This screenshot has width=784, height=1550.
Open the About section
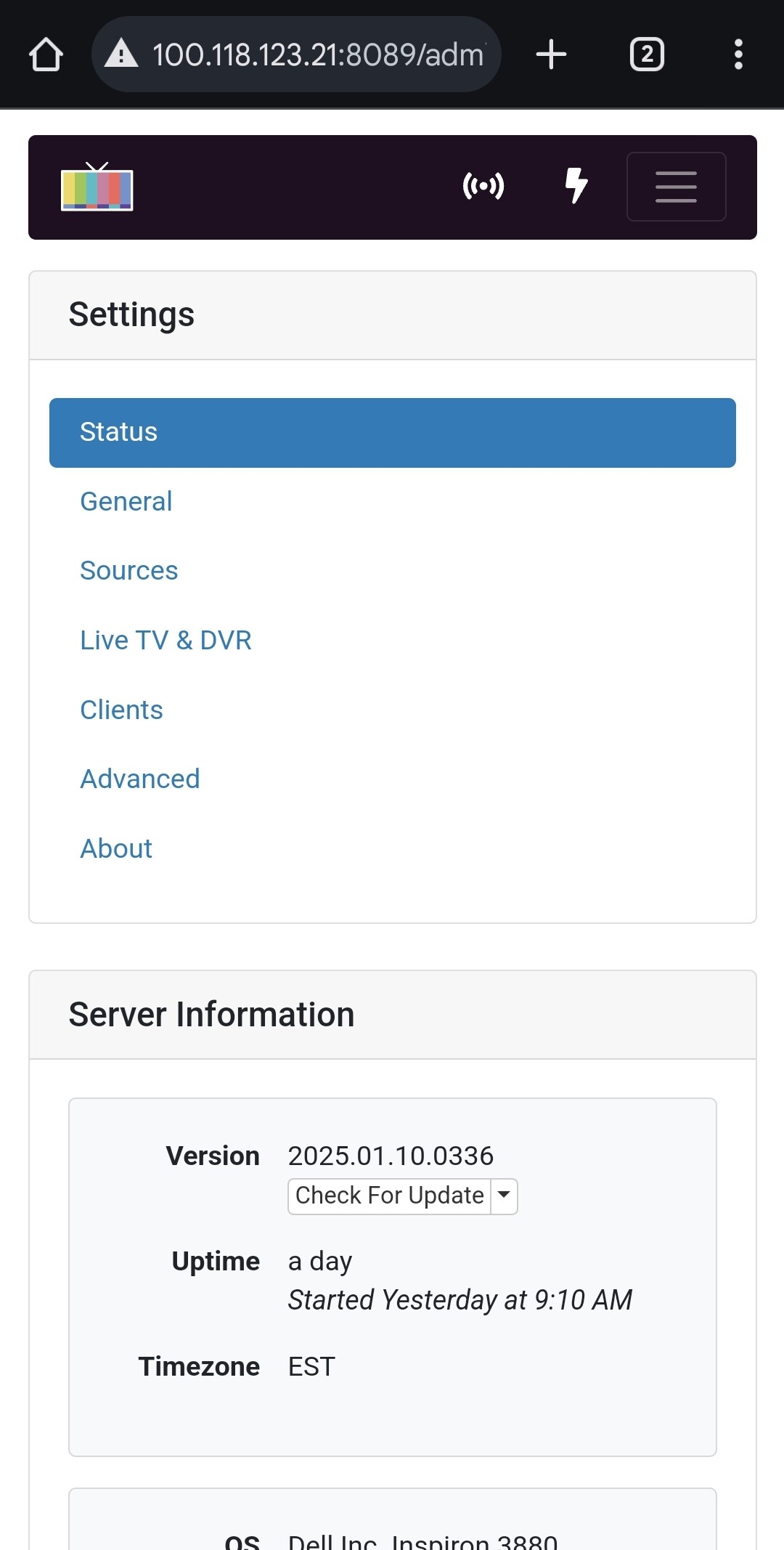point(116,849)
